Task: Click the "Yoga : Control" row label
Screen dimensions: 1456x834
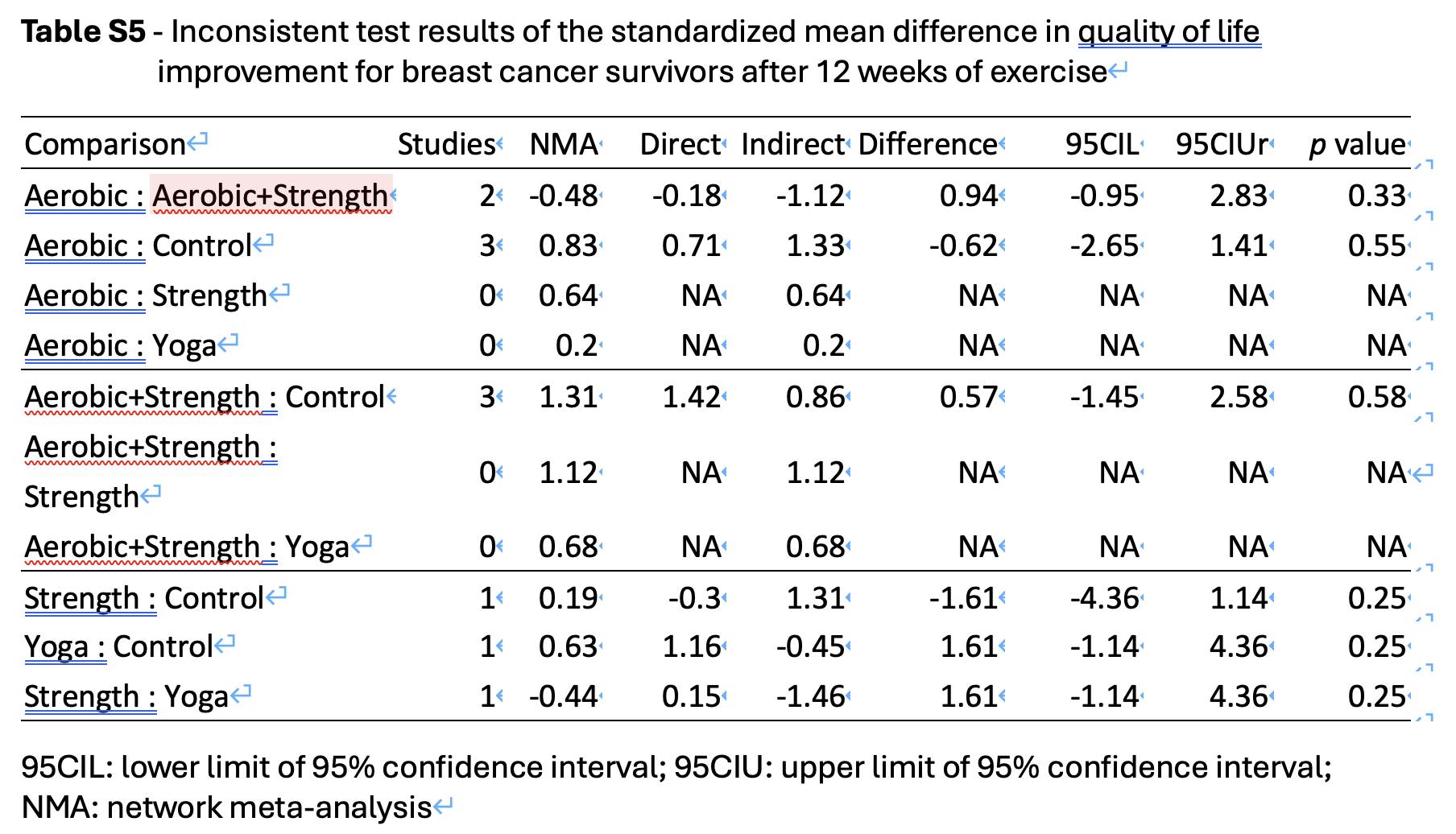Action: (118, 646)
